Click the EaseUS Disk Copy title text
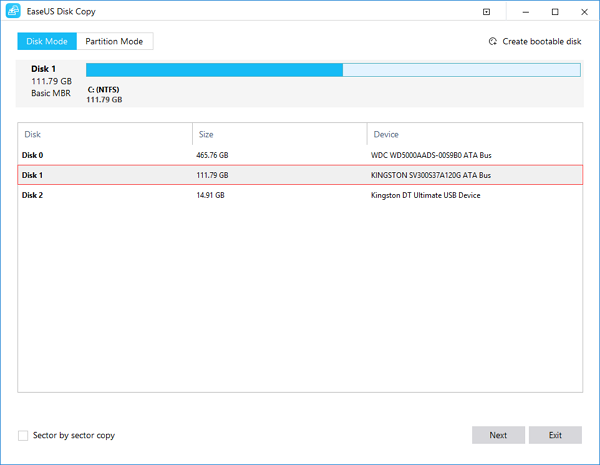Screen dimensions: 600x465 (61, 11)
